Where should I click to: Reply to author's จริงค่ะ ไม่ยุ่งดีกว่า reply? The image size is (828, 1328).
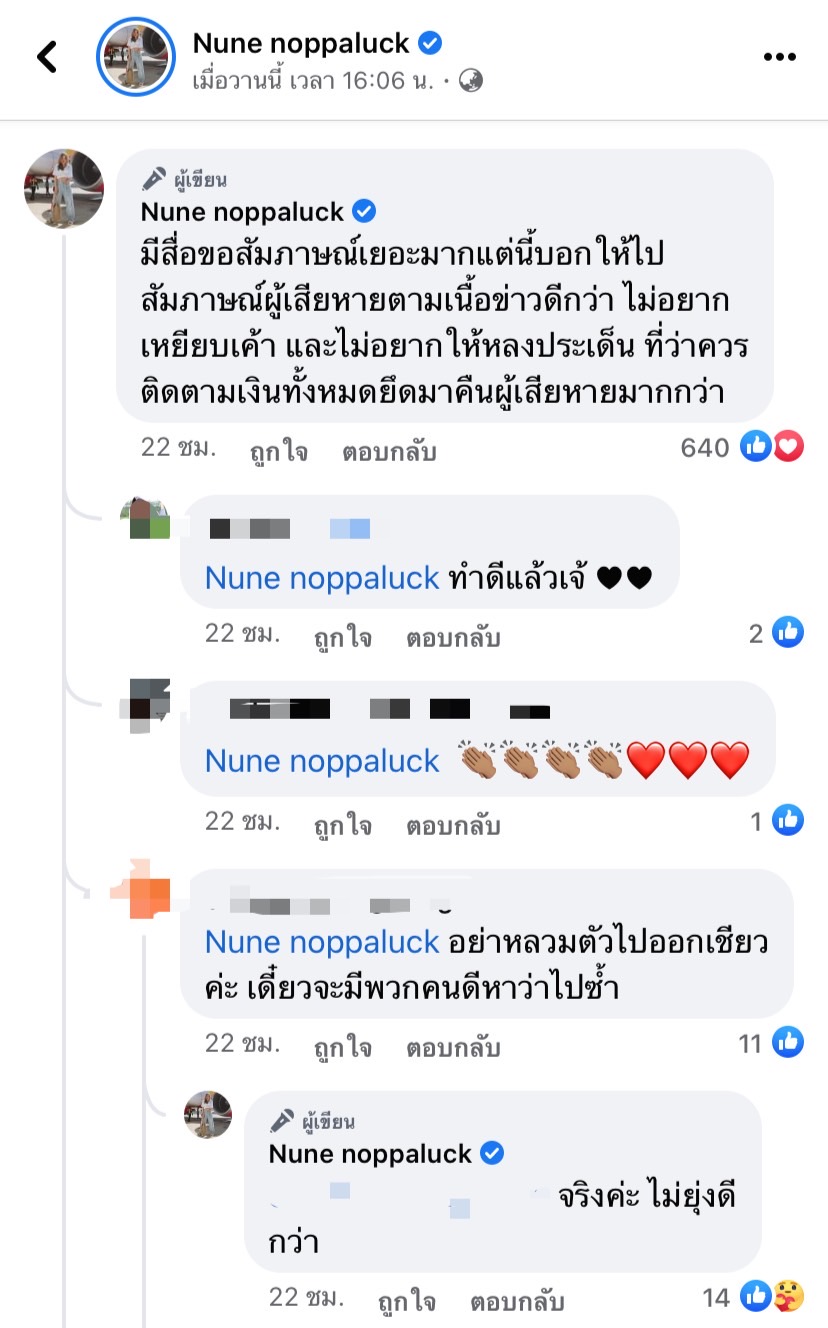pos(516,1302)
